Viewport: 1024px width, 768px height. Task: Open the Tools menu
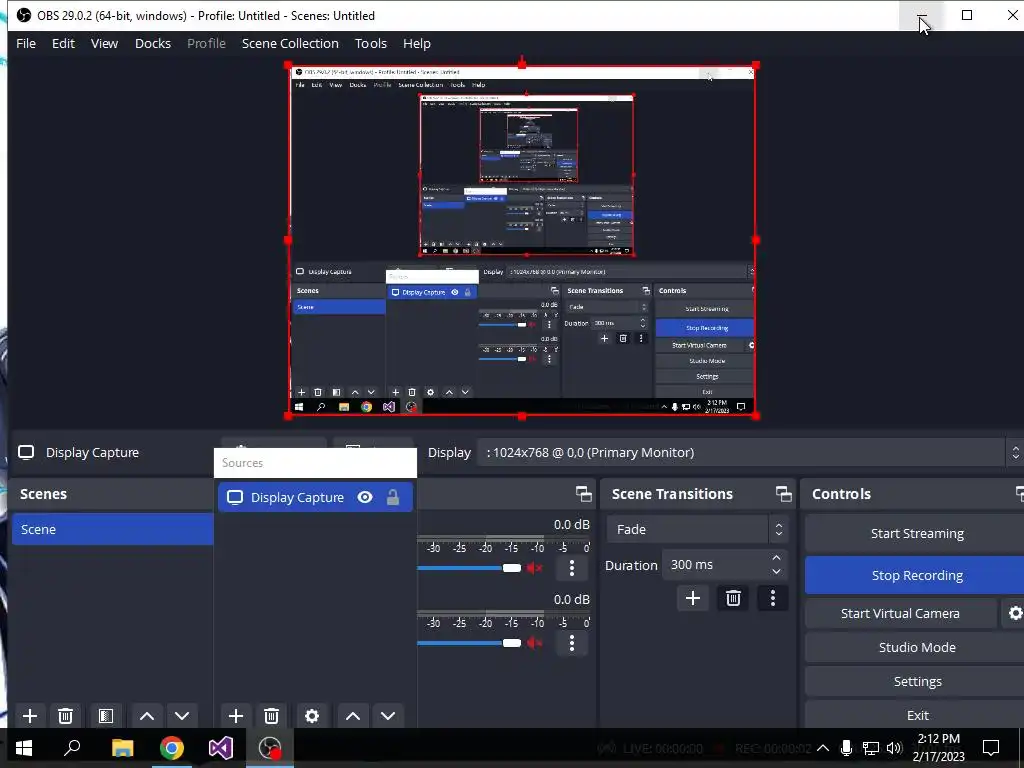click(371, 44)
